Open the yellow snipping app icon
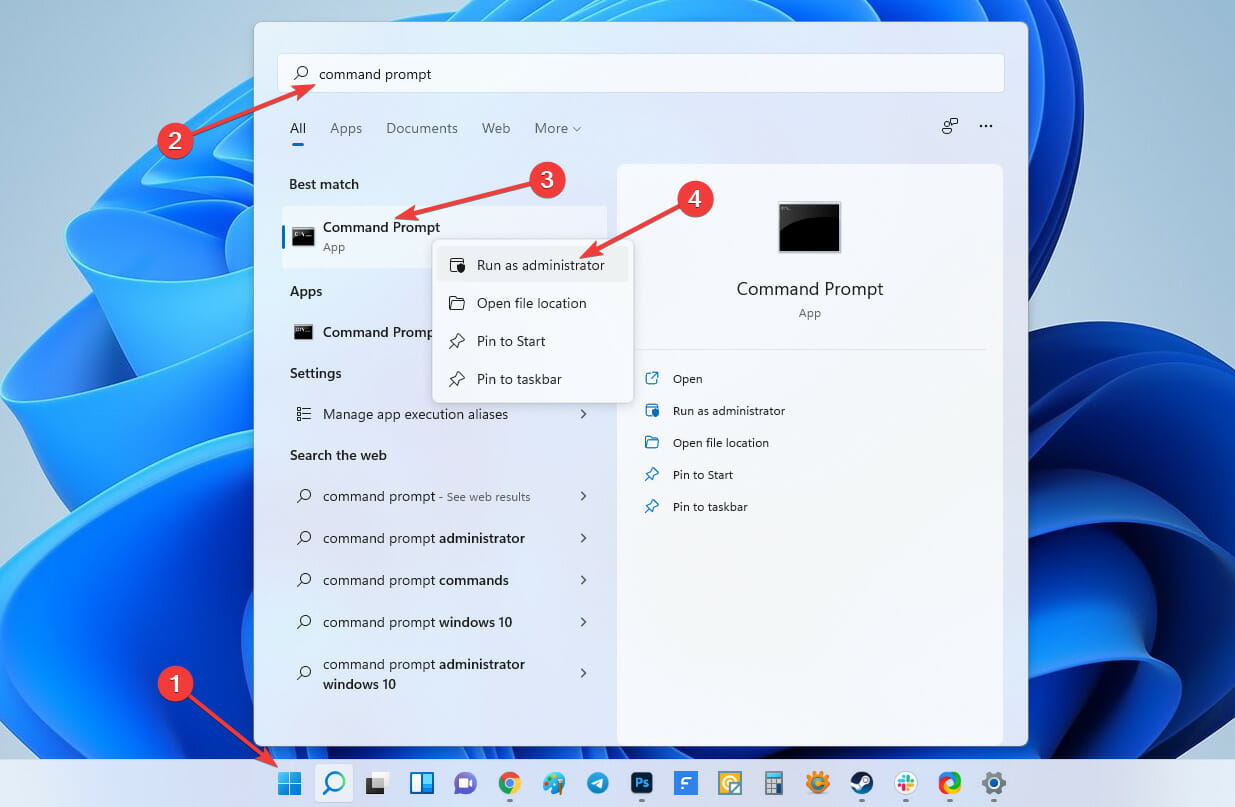This screenshot has width=1235, height=807. tap(729, 783)
